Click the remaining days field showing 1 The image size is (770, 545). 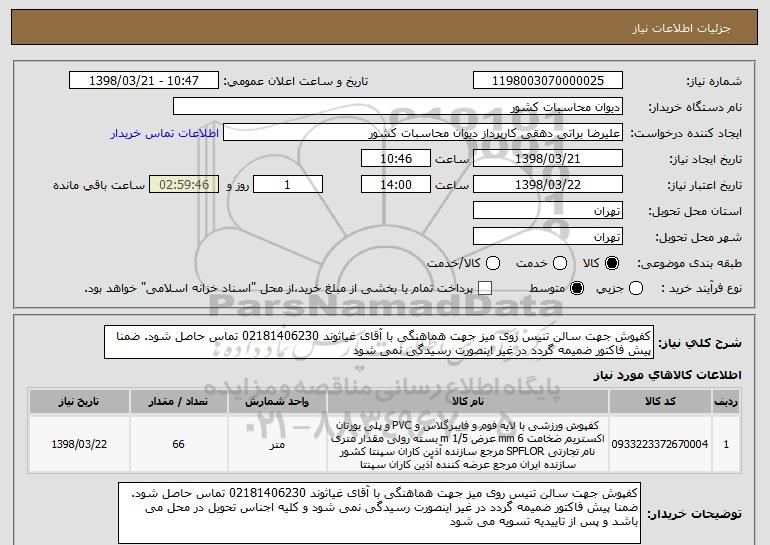[x=288, y=185]
